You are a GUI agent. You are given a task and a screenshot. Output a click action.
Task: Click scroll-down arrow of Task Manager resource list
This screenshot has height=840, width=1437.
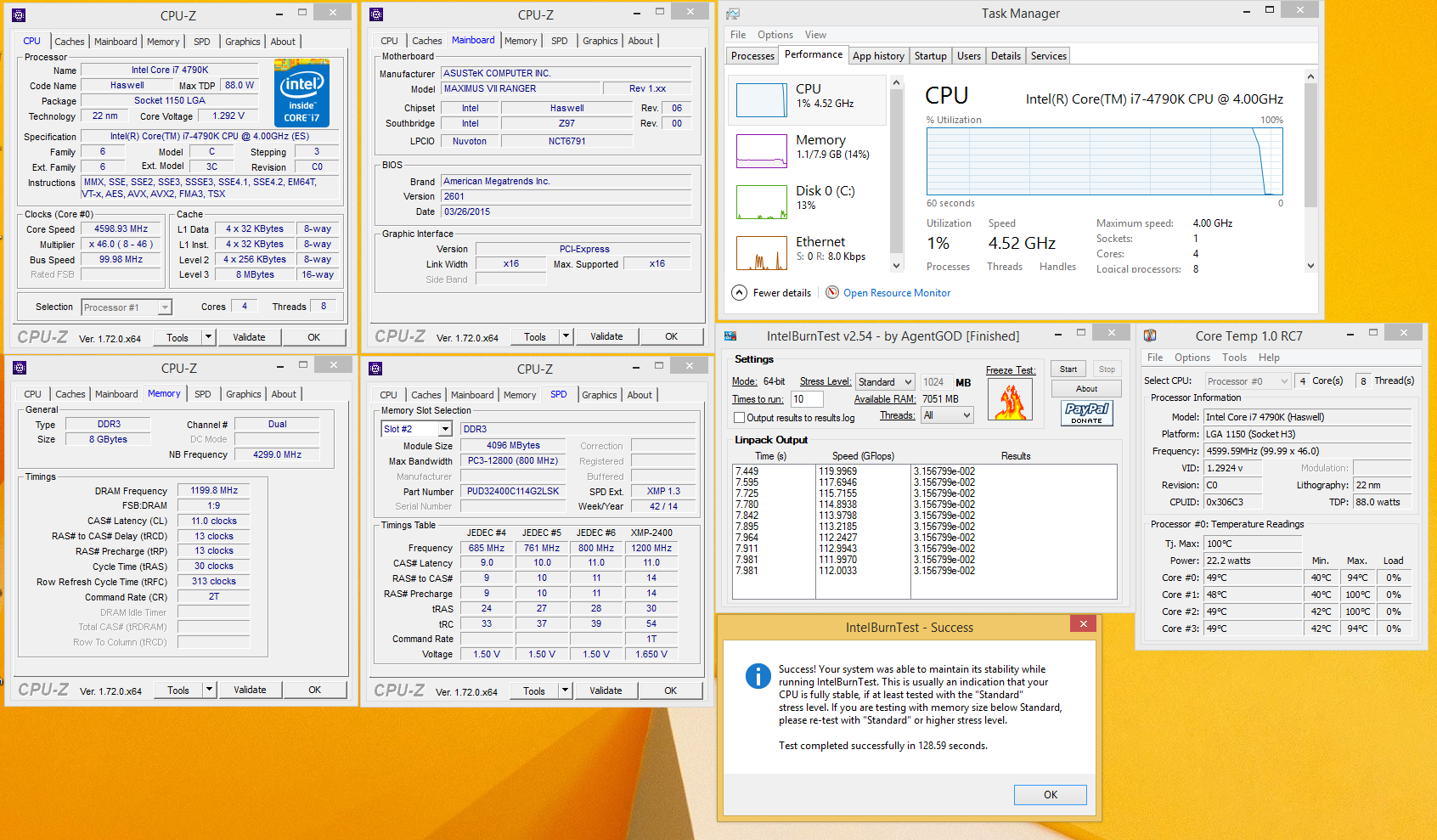point(896,266)
